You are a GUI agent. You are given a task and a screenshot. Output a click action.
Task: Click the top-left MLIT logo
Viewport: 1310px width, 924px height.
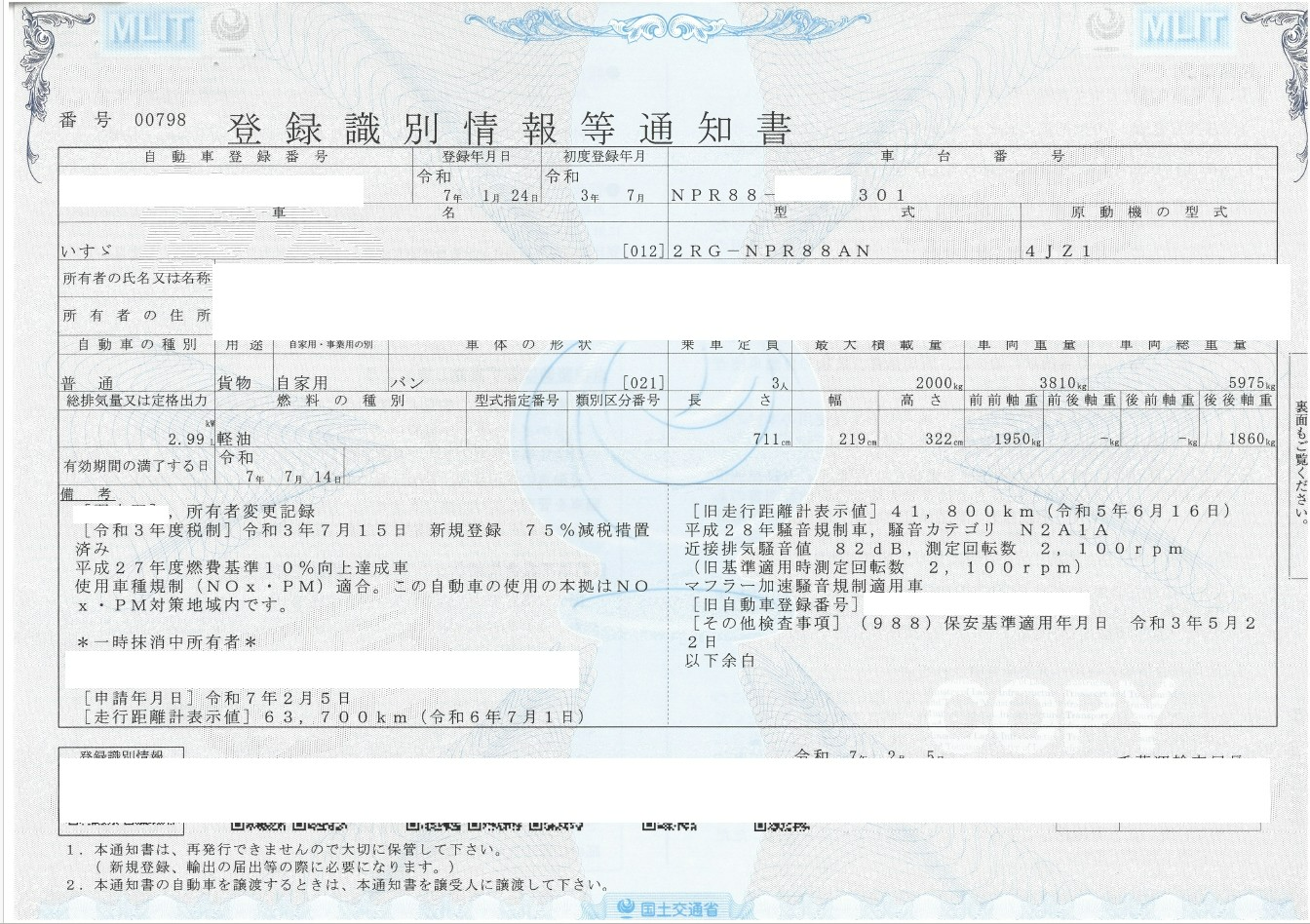(151, 28)
